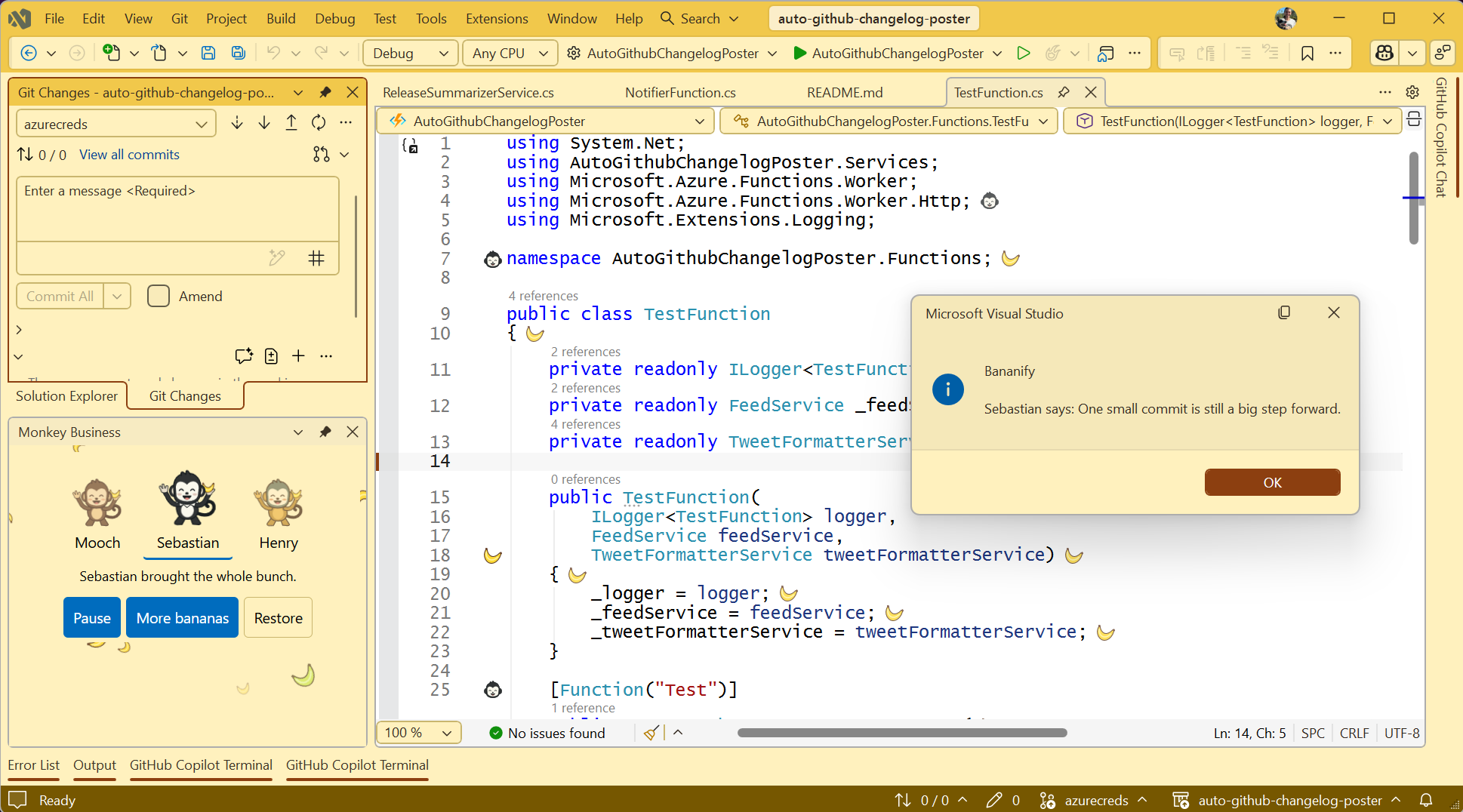
Task: Pin the TestFunction.cs tab
Action: [1064, 92]
